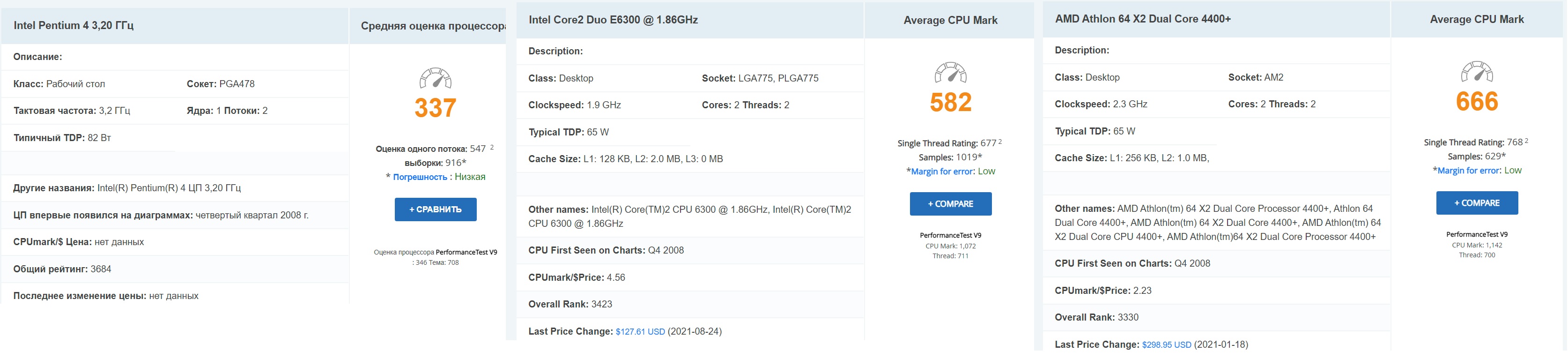1568x359 pixels.
Task: Click the speedometer gauge icon above score 337
Action: [x=435, y=79]
